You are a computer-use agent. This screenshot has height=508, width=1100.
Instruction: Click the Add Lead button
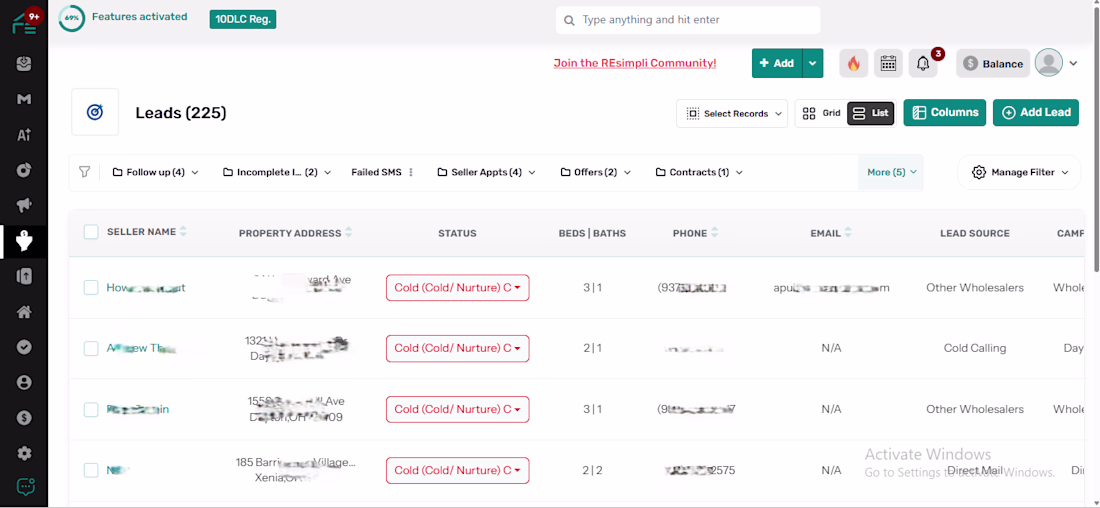(x=1035, y=112)
